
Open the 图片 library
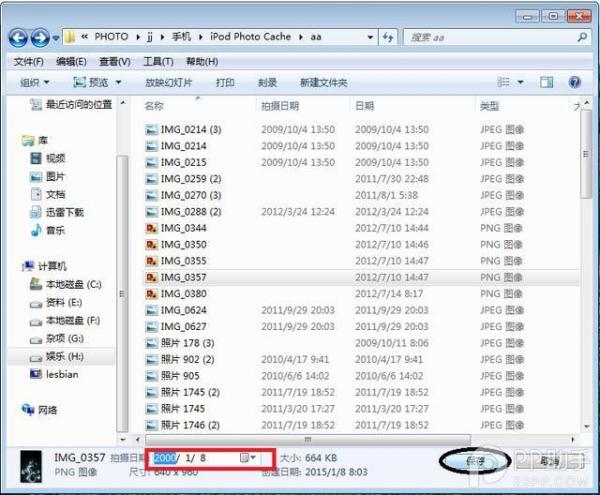coord(47,176)
